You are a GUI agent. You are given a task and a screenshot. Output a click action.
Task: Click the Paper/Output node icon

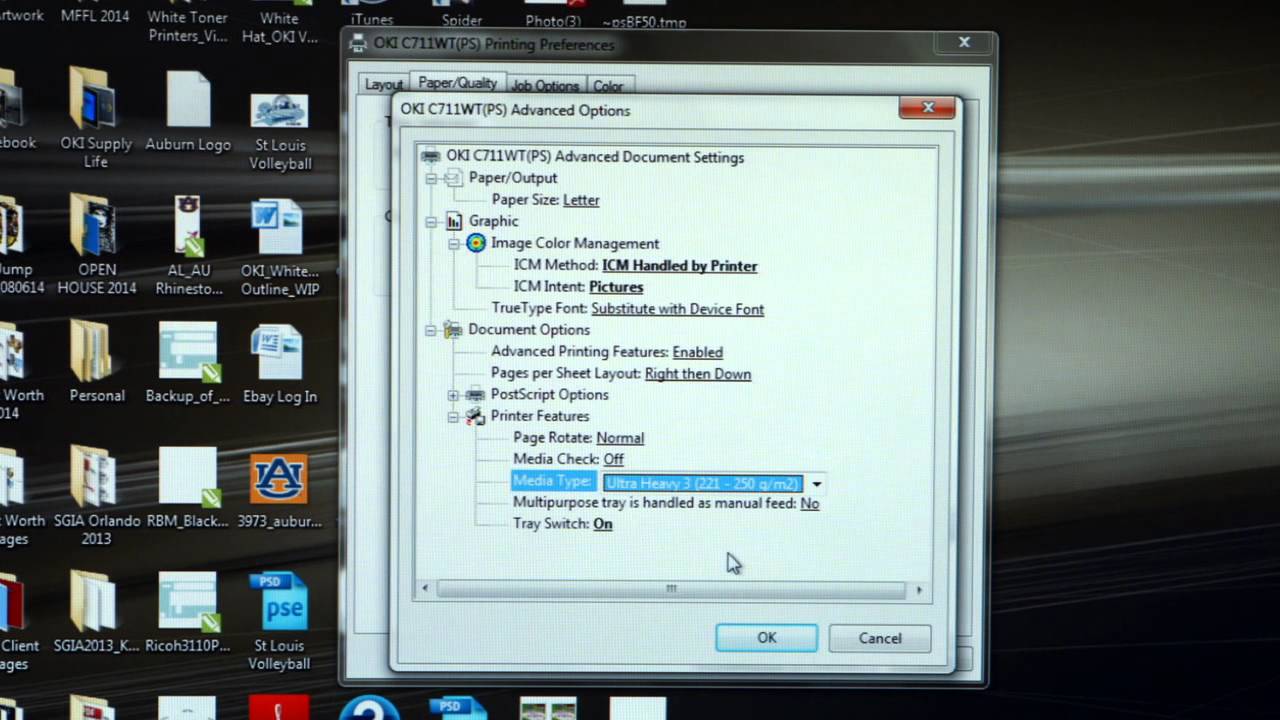(453, 178)
